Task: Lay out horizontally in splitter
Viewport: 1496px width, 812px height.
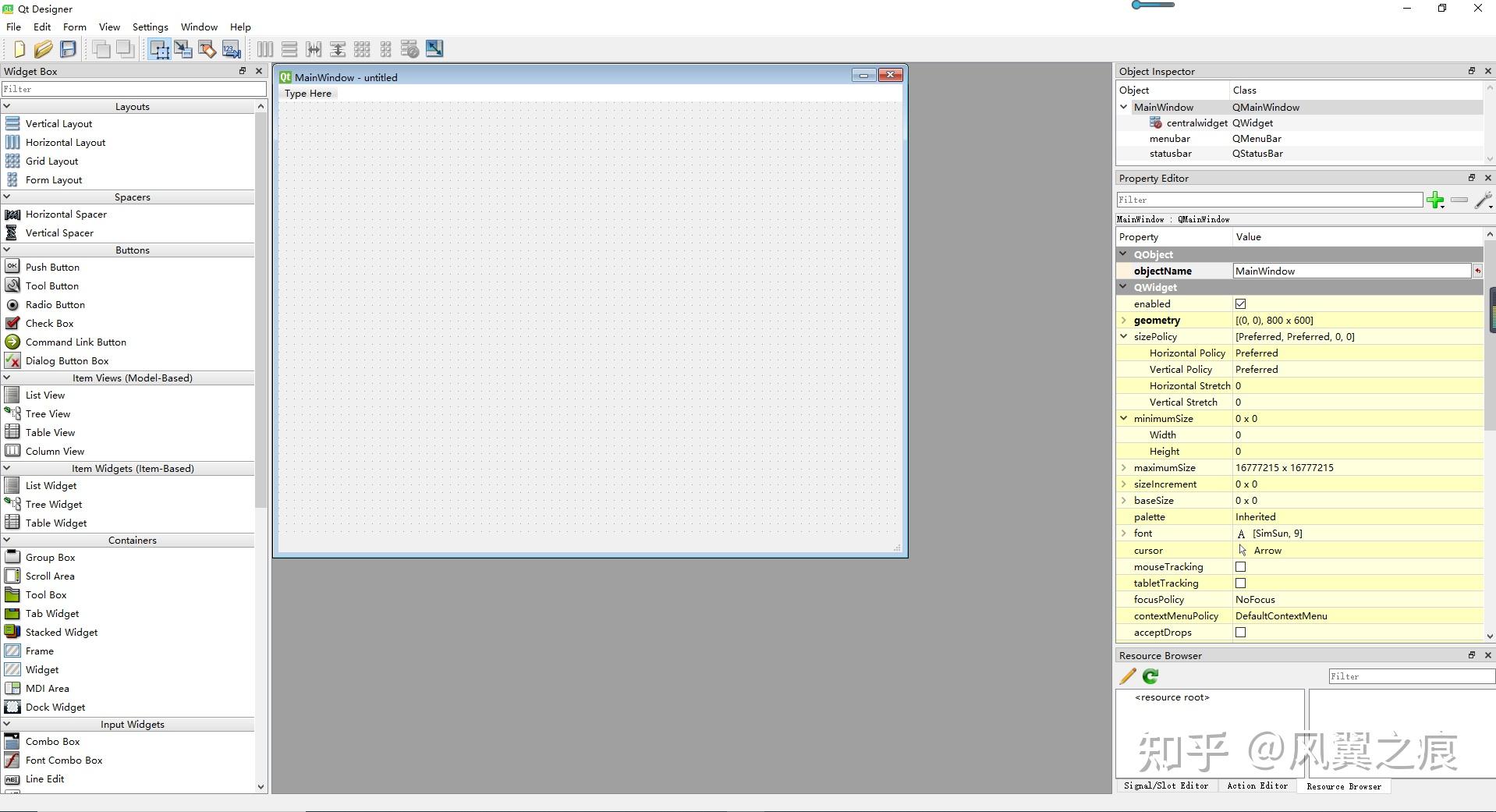Action: tap(314, 49)
